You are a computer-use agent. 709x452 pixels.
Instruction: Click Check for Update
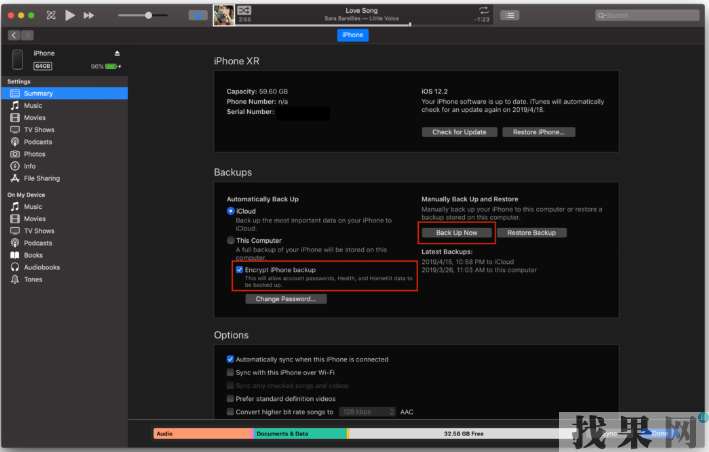459,132
